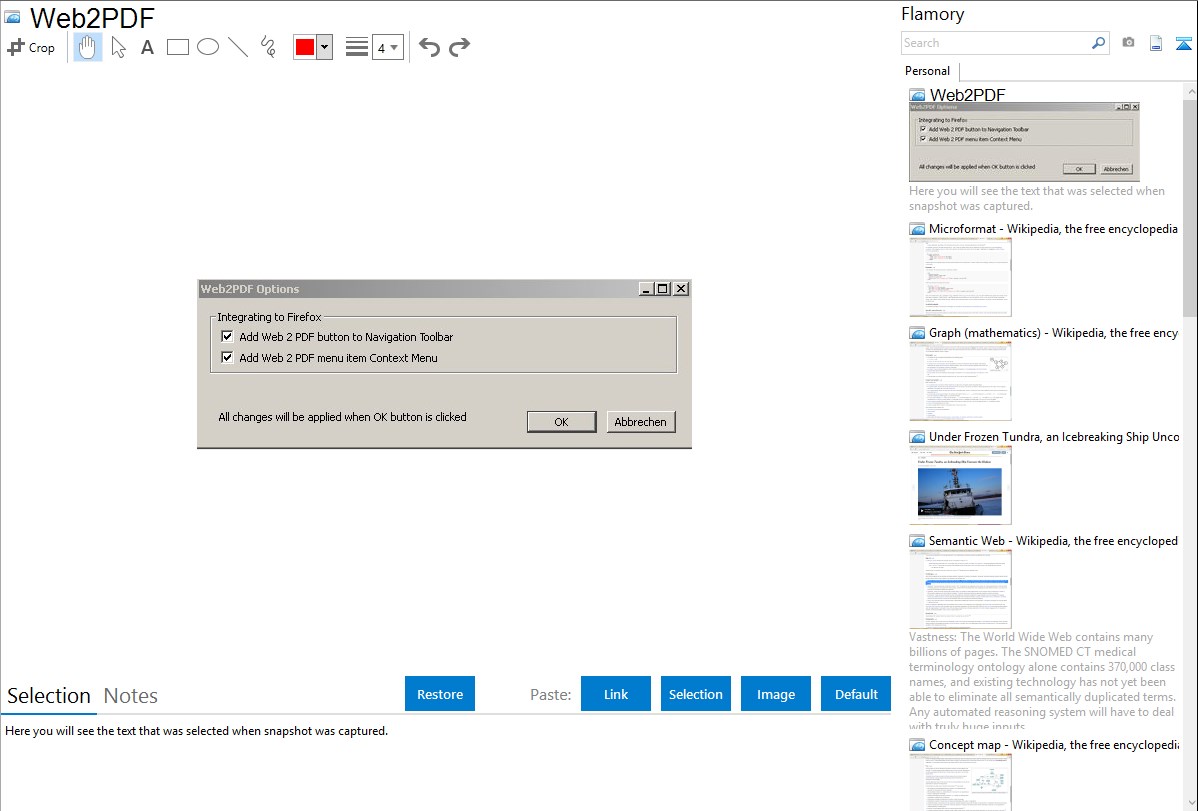The width and height of the screenshot is (1198, 811).
Task: Redo the last annotation
Action: tap(459, 47)
